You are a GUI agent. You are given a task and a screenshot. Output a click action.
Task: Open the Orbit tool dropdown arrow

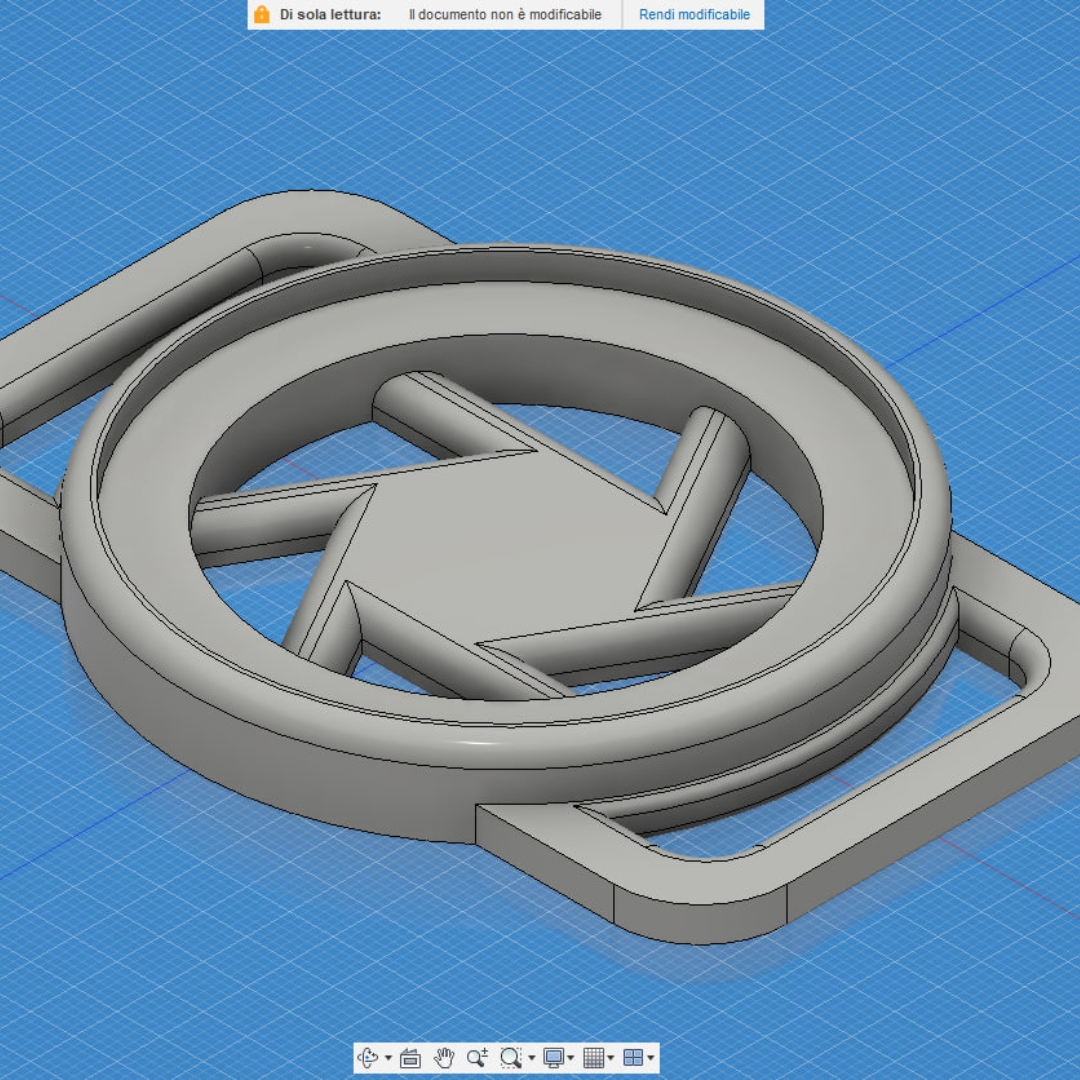point(388,1058)
